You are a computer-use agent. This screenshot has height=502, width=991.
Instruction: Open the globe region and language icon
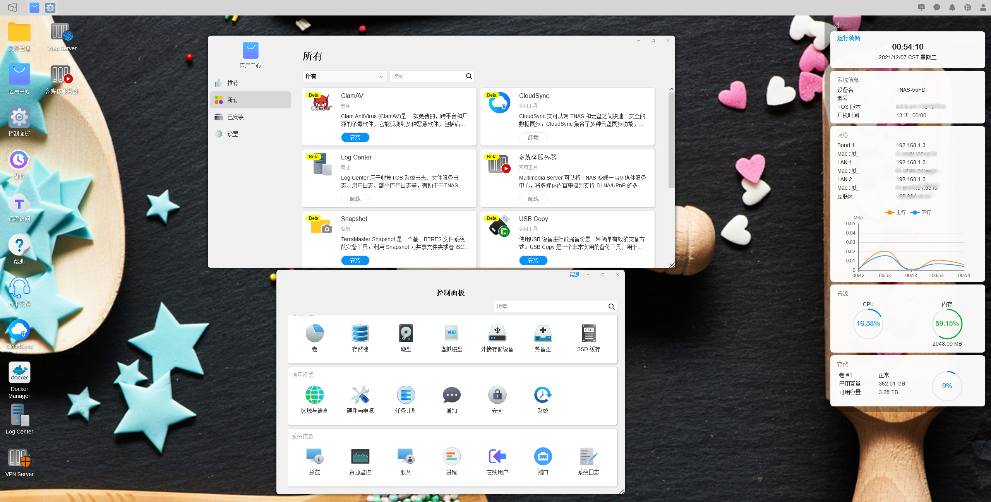pyautogui.click(x=315, y=395)
